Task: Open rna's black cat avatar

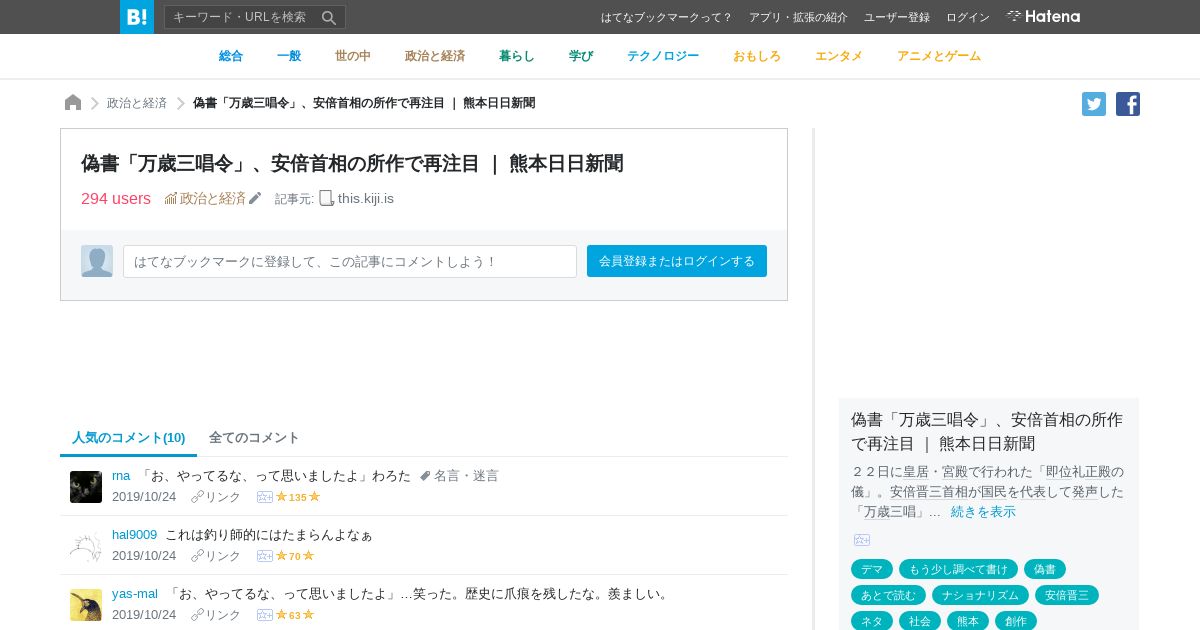Action: pos(86,487)
